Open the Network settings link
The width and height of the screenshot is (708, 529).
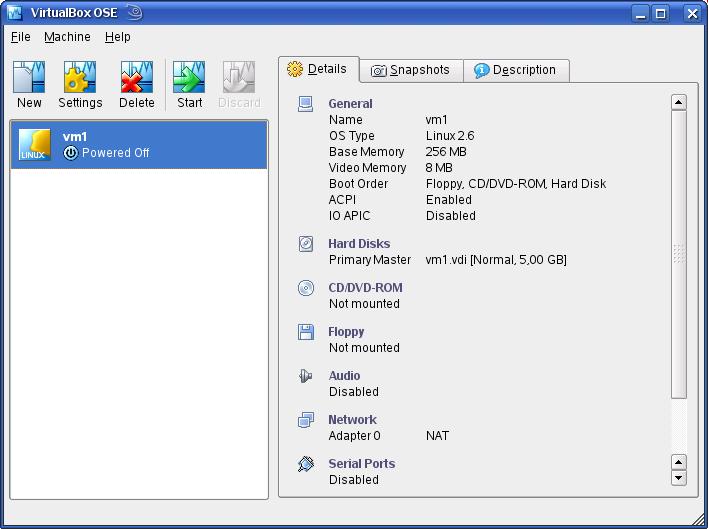(x=352, y=420)
